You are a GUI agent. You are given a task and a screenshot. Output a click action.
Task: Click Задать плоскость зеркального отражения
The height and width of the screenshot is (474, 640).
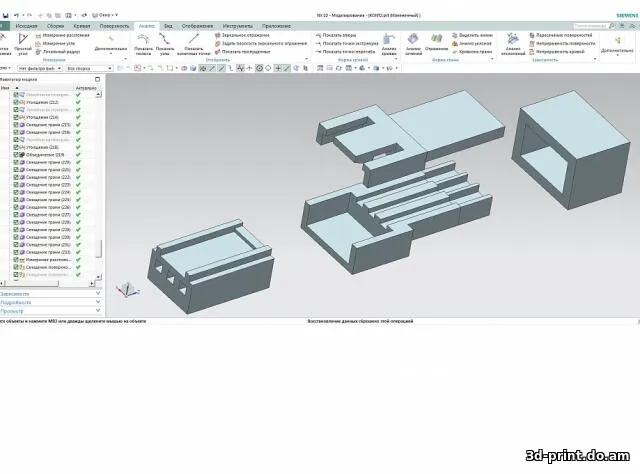pyautogui.click(x=261, y=43)
